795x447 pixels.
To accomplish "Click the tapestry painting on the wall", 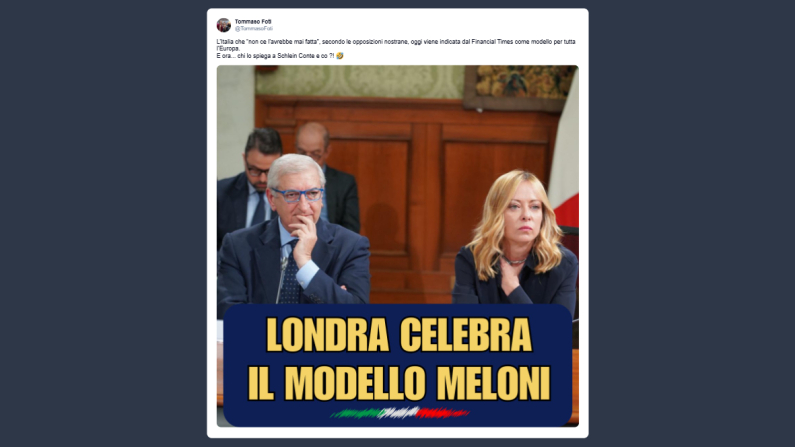I will pos(520,88).
